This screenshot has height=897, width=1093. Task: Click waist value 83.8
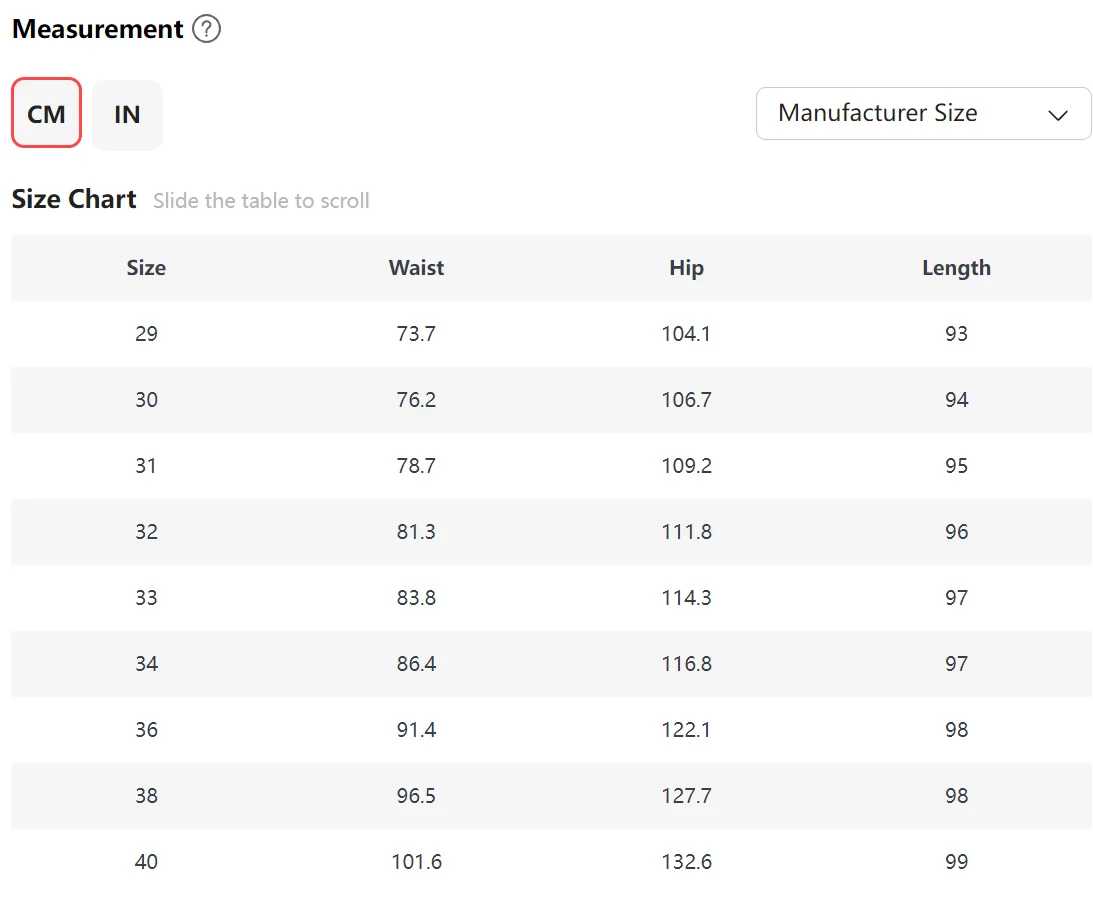coord(416,598)
